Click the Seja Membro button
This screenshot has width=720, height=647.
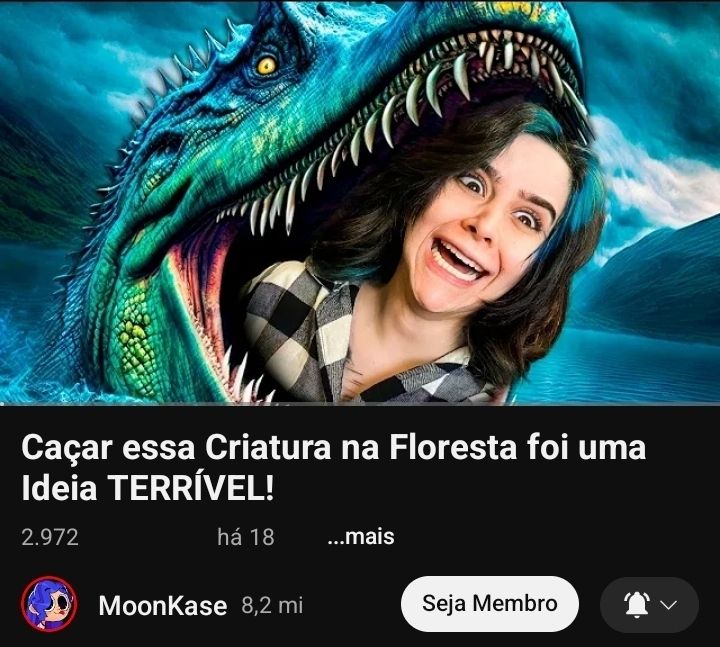click(489, 603)
